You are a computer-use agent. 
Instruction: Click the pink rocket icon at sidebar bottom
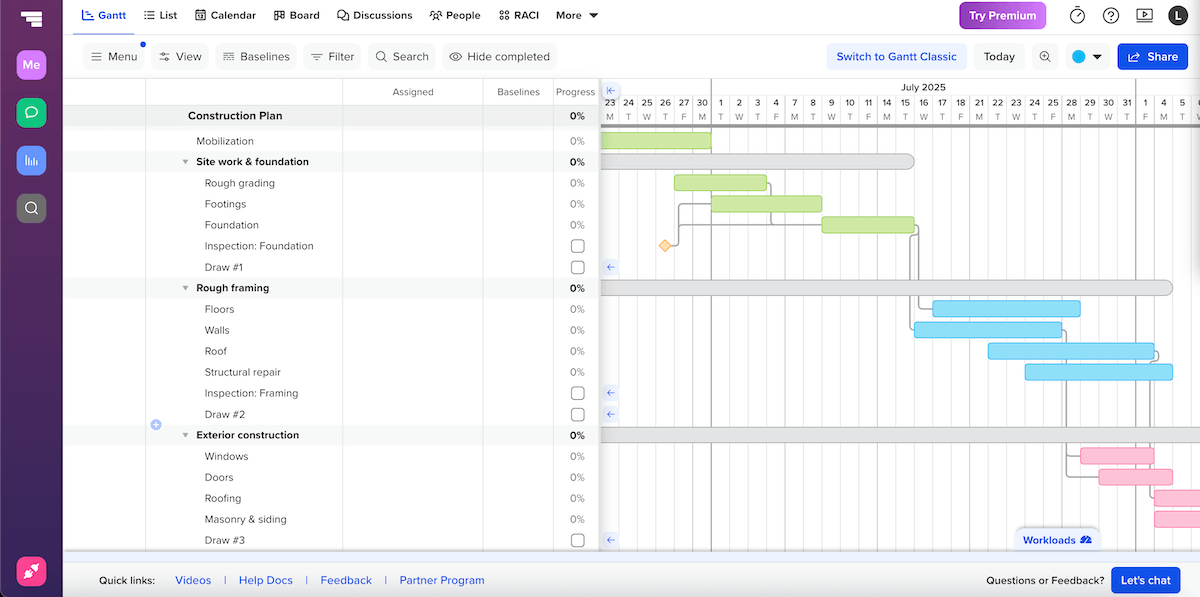pyautogui.click(x=31, y=571)
